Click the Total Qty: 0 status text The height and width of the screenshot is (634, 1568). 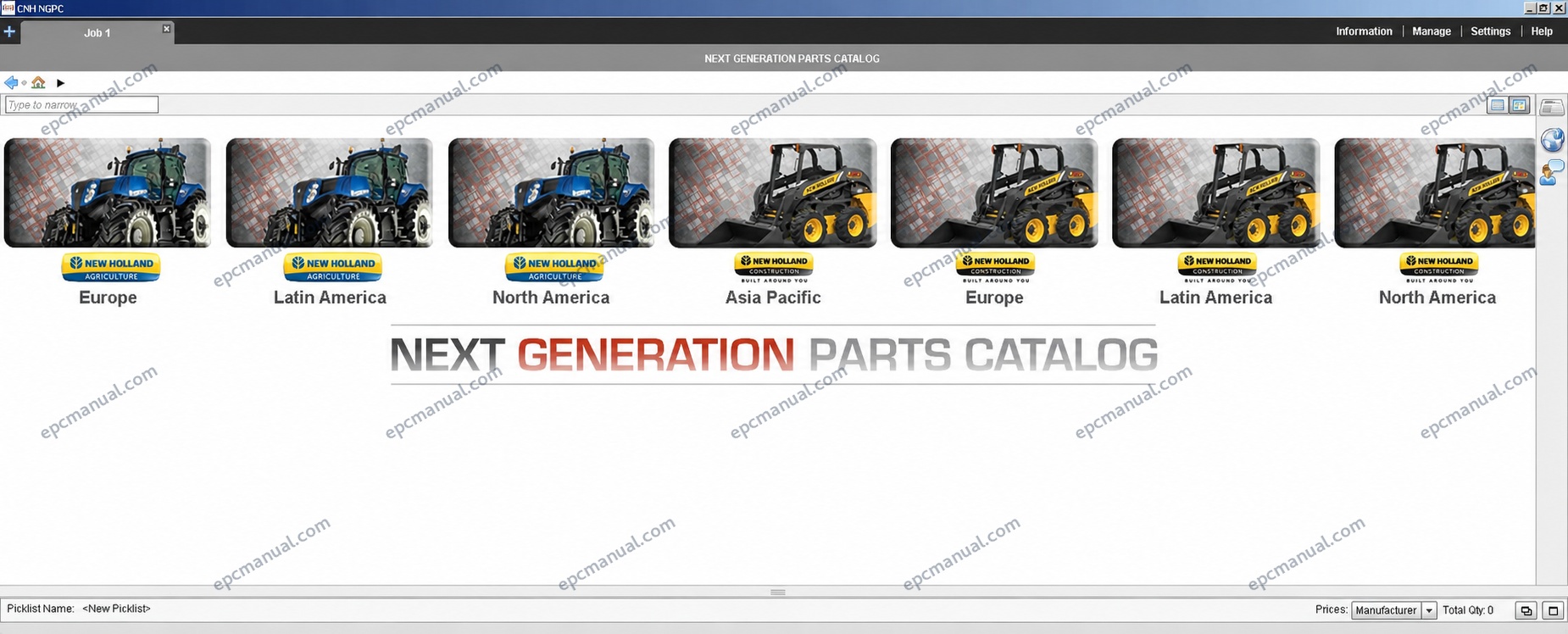(1468, 610)
